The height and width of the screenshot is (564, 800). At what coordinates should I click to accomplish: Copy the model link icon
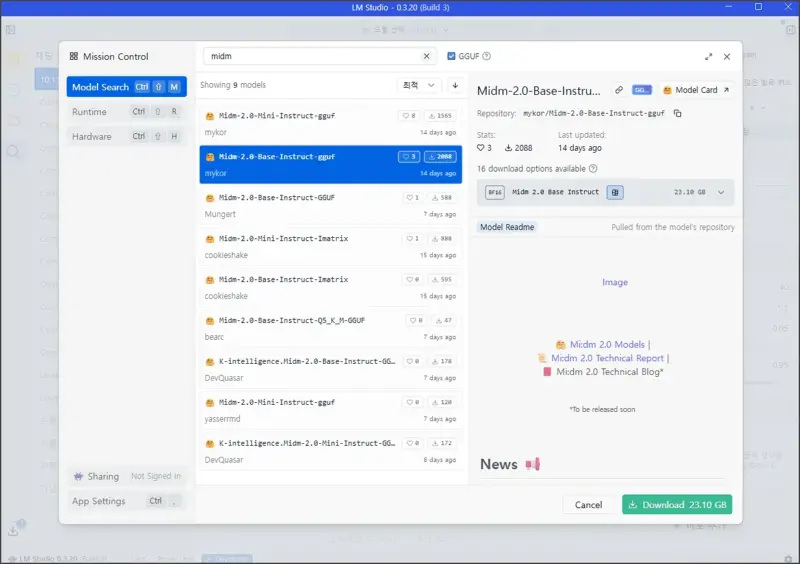point(619,90)
